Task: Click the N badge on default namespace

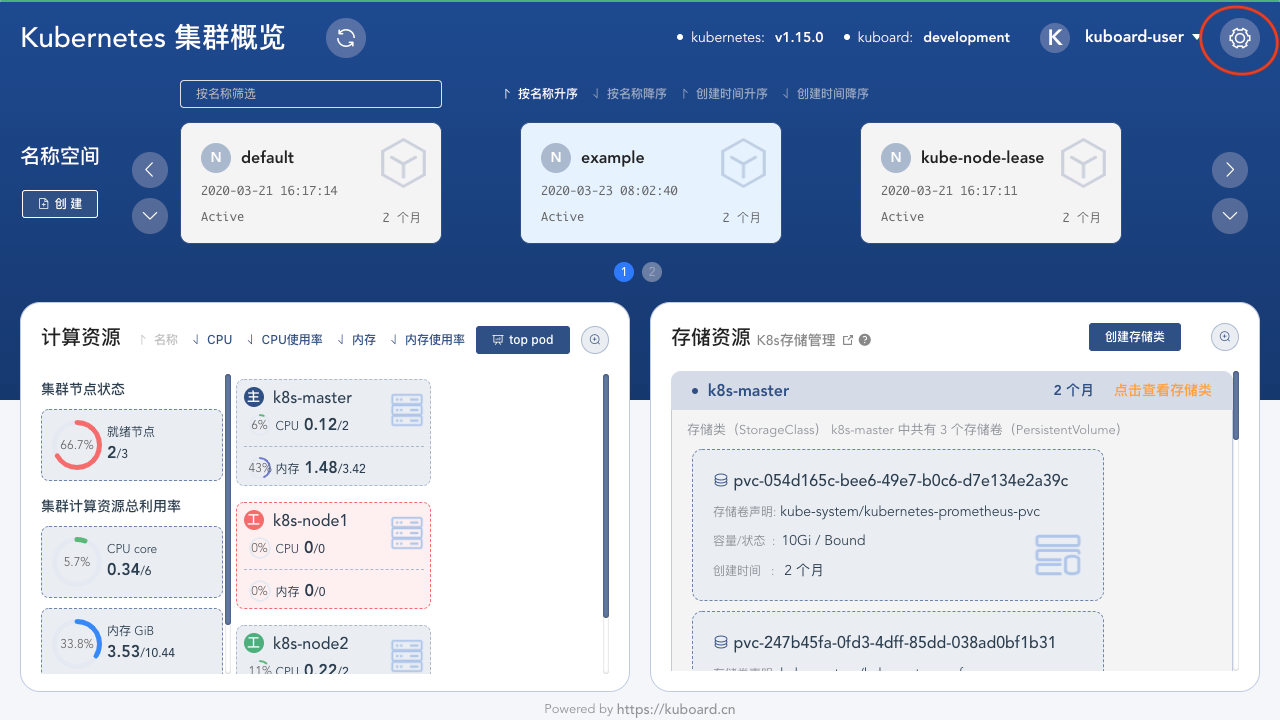Action: click(x=216, y=158)
